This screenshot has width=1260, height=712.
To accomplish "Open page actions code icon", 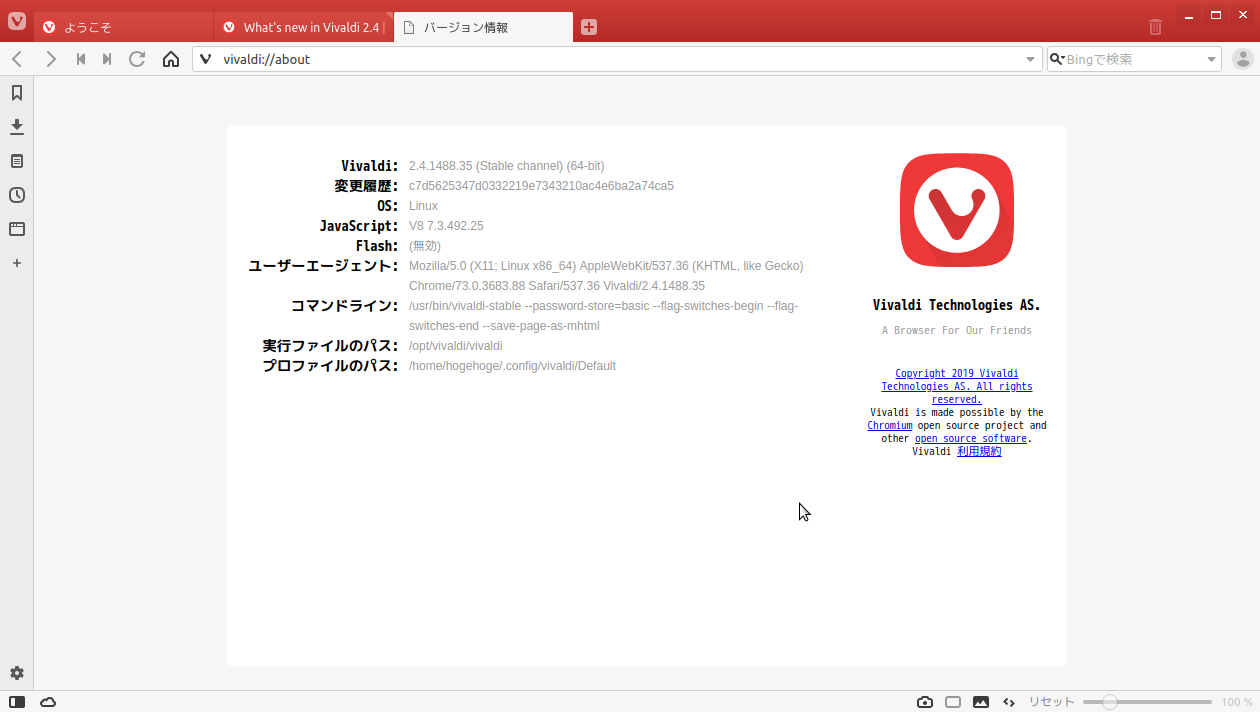I will click(1009, 702).
